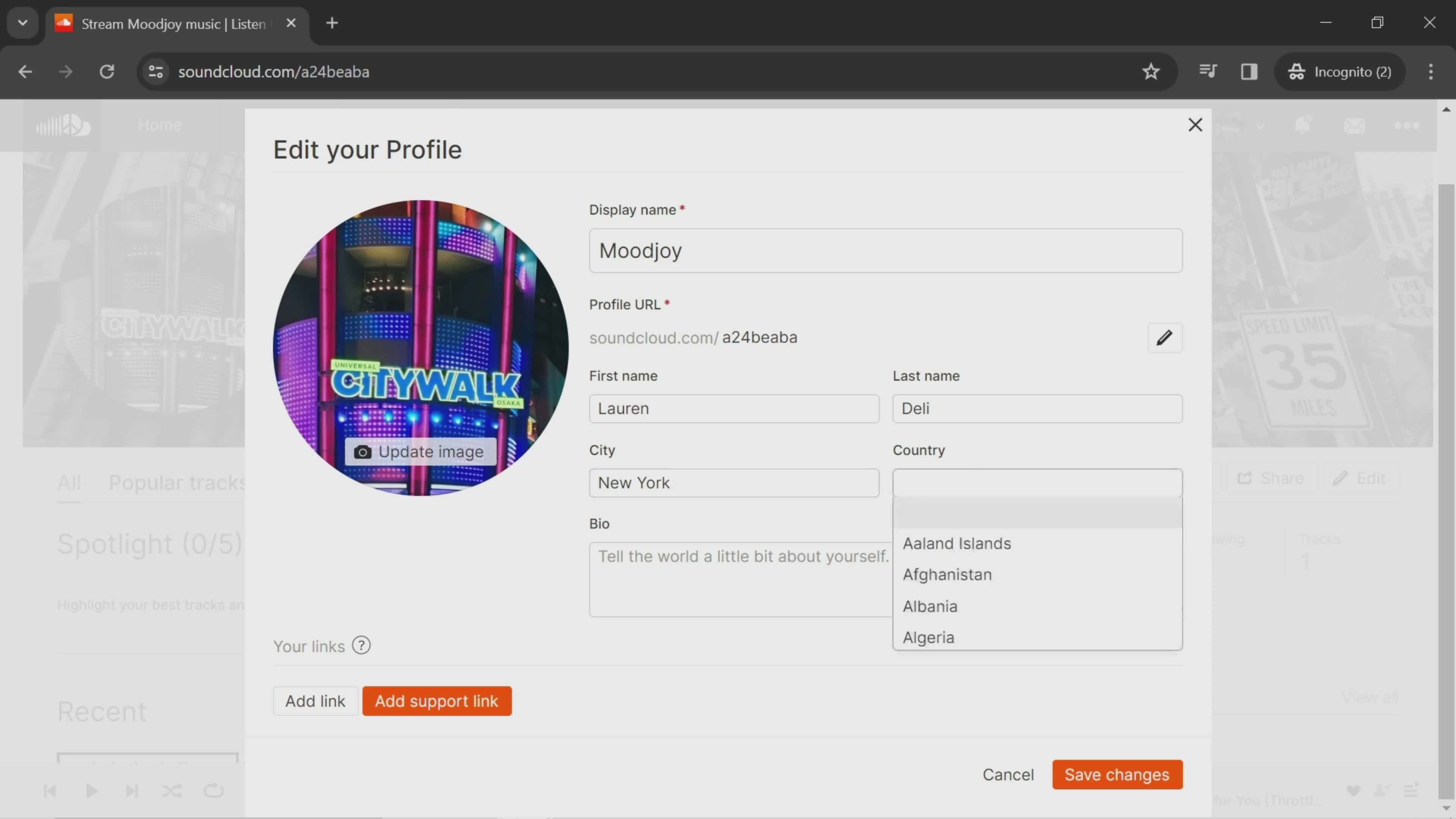Click the bookmark/favorite star icon

tap(1152, 71)
